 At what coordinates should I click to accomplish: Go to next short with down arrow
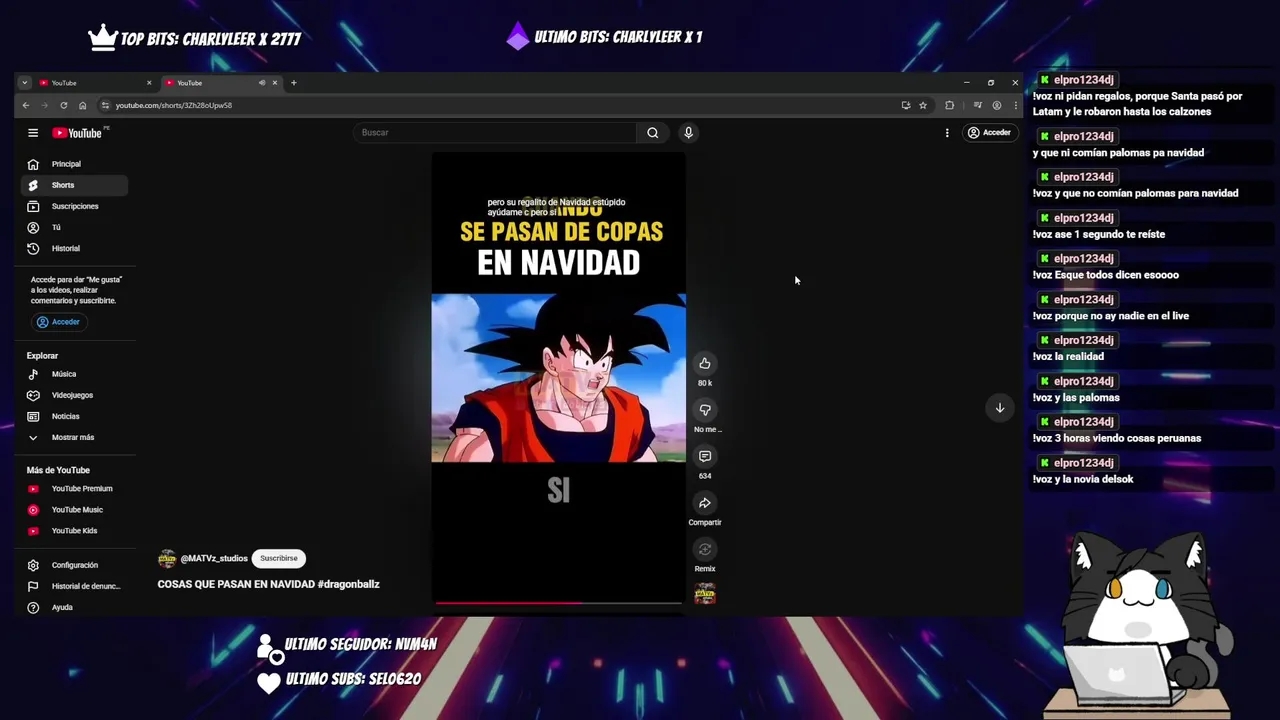999,407
